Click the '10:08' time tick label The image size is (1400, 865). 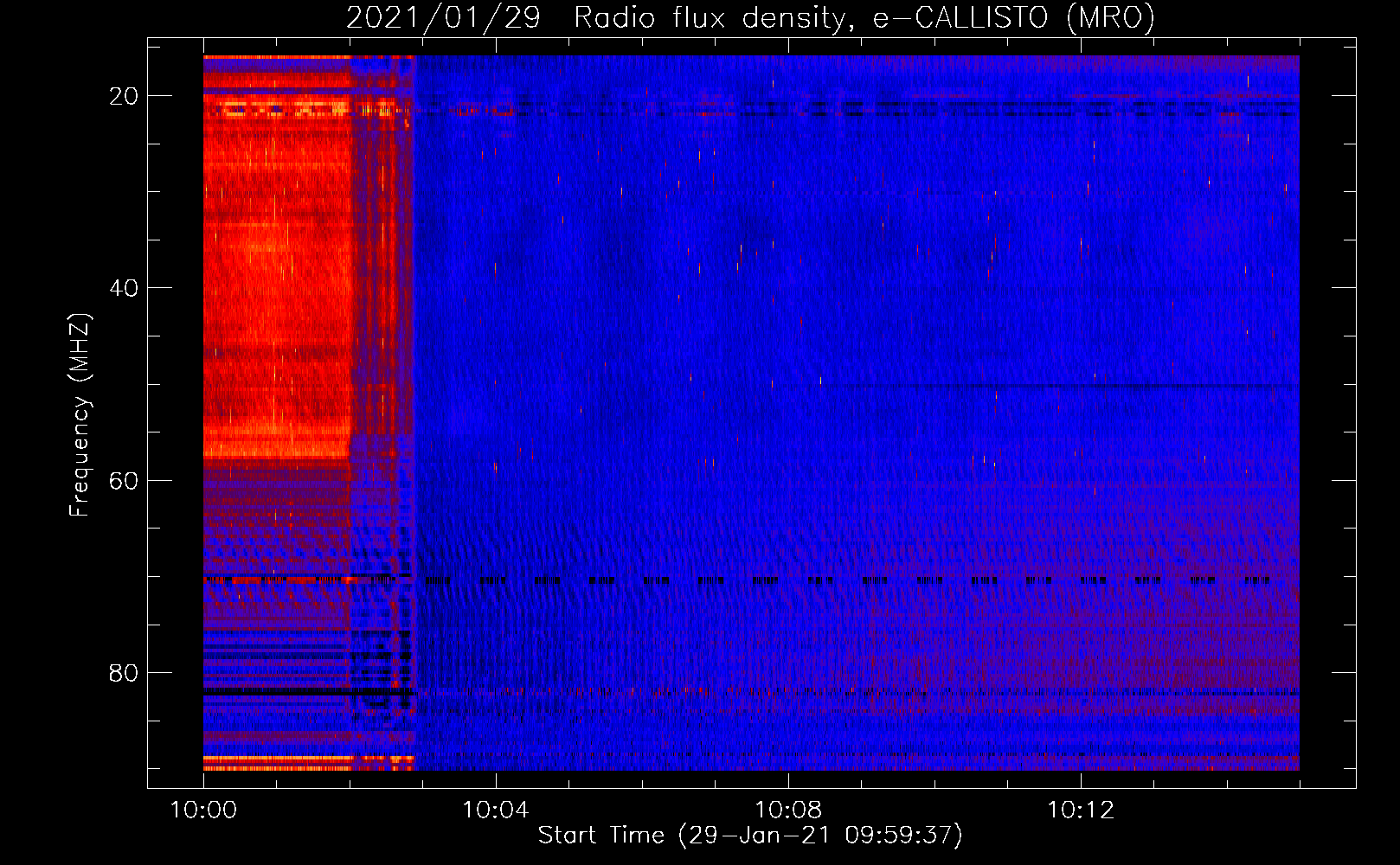coord(787,811)
